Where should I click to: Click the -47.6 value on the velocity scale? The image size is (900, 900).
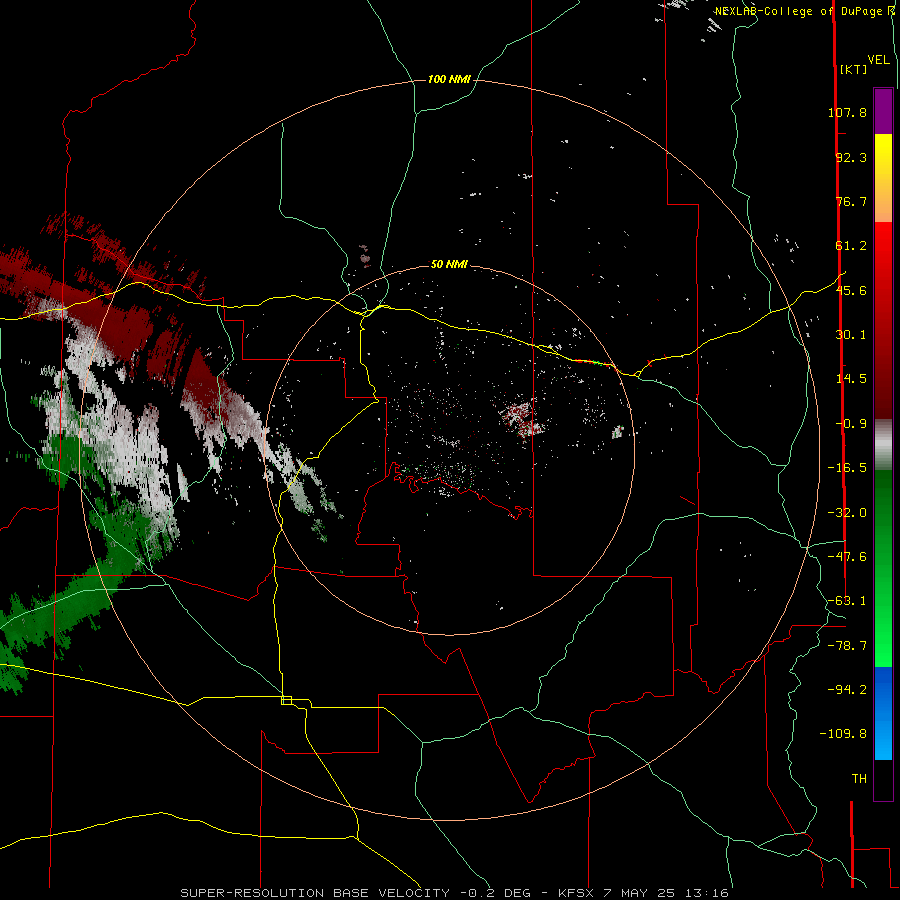[847, 557]
